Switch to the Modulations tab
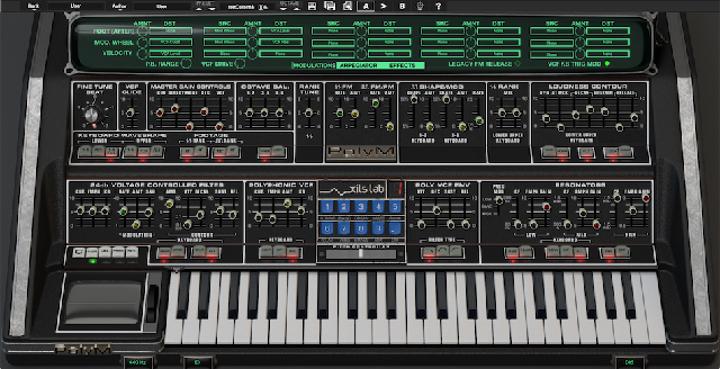This screenshot has height=369, width=720. [314, 66]
